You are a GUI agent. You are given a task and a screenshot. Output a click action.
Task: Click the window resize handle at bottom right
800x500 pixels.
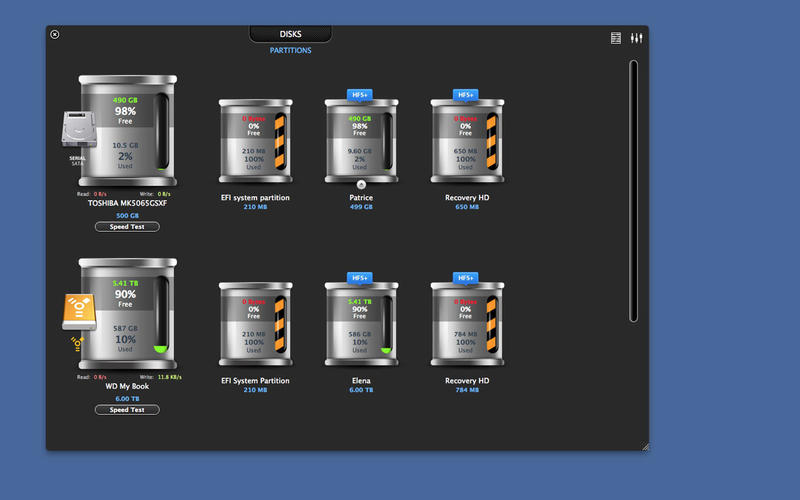644,446
